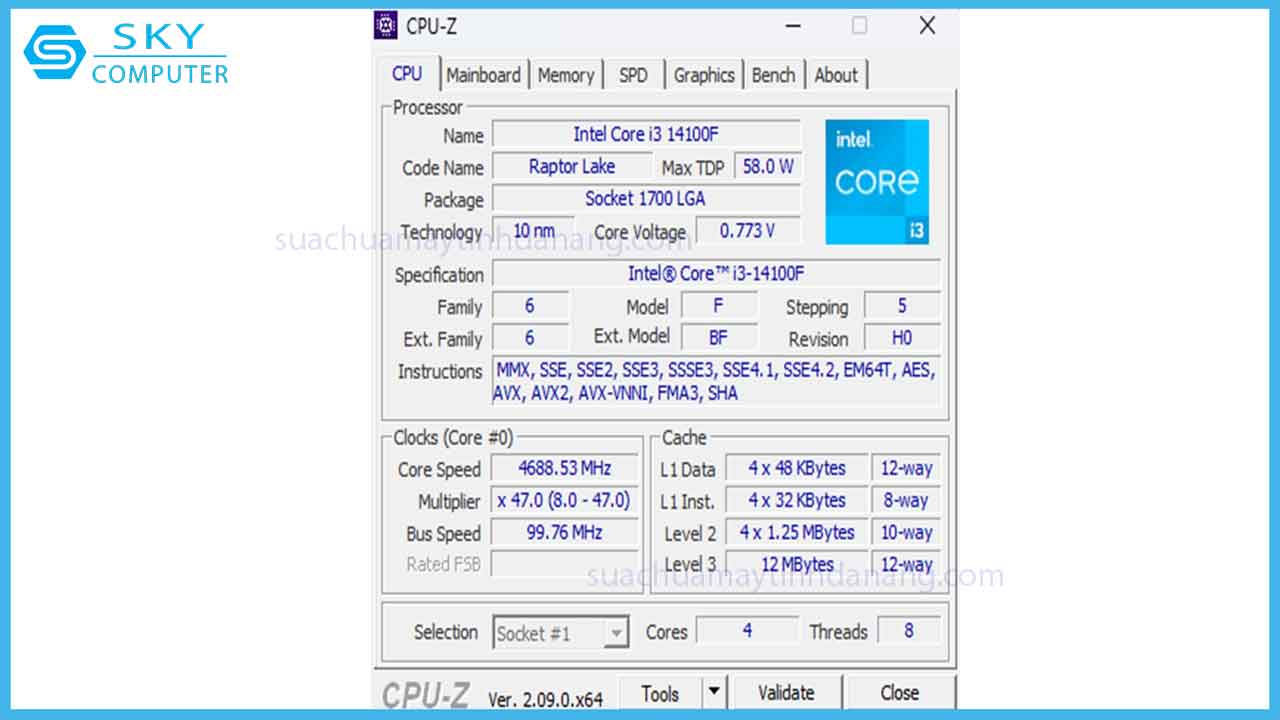1280x720 pixels.
Task: Switch to the Mainboard tab
Action: pos(484,74)
